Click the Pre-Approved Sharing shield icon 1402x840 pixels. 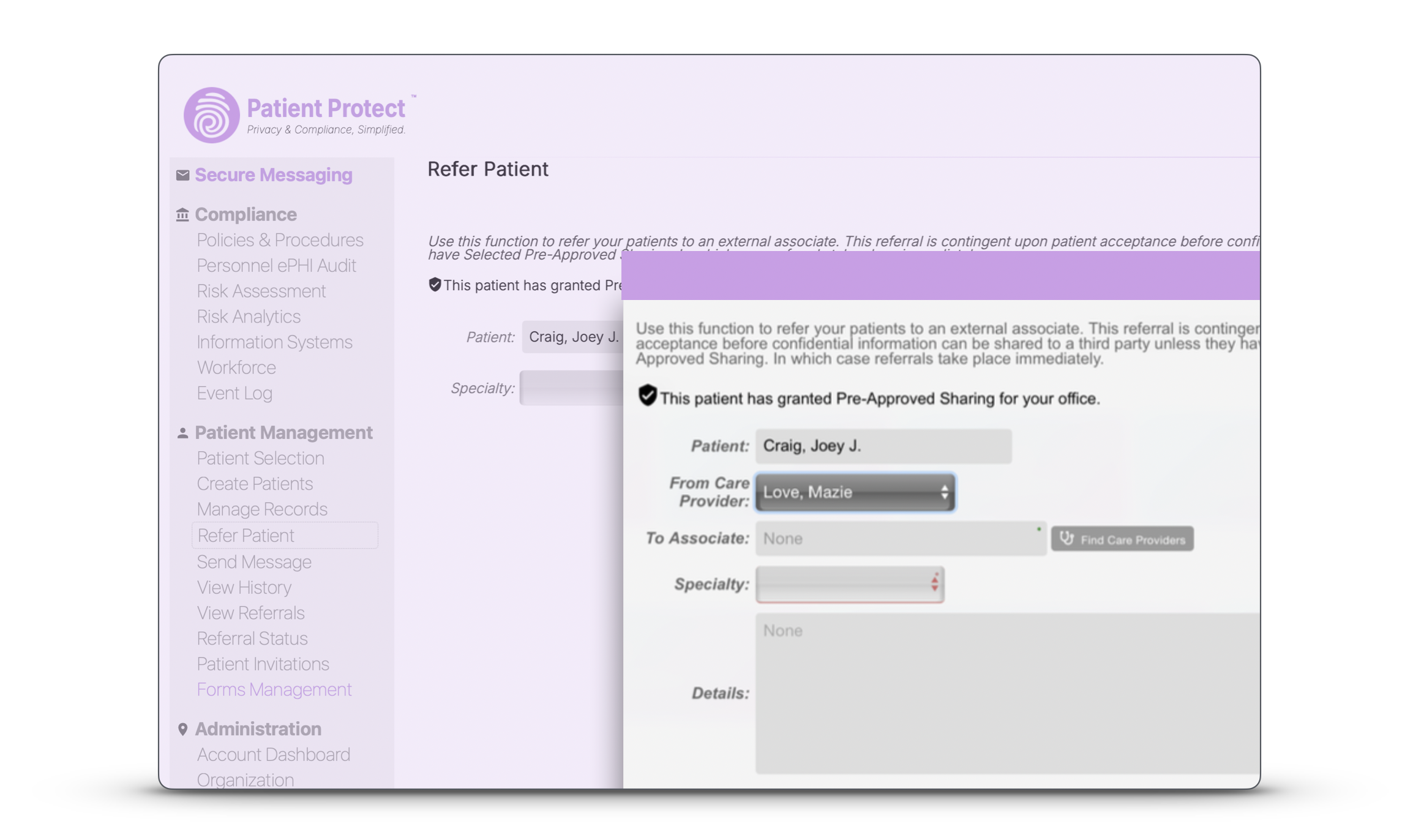tap(647, 396)
